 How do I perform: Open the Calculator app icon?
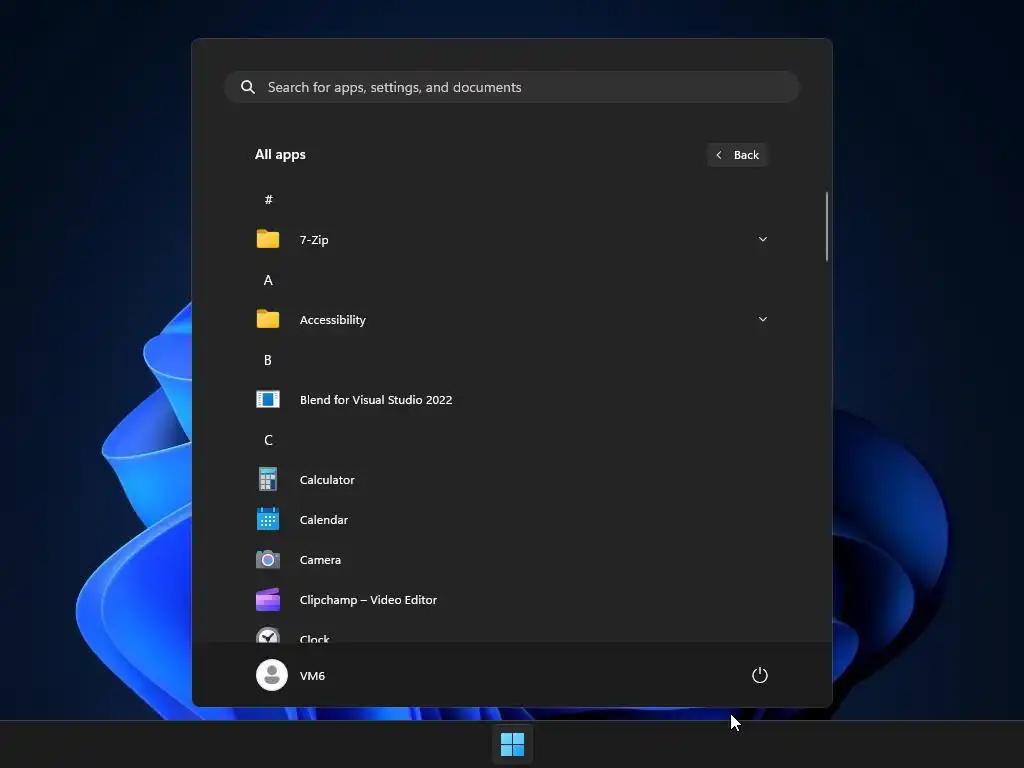point(268,479)
